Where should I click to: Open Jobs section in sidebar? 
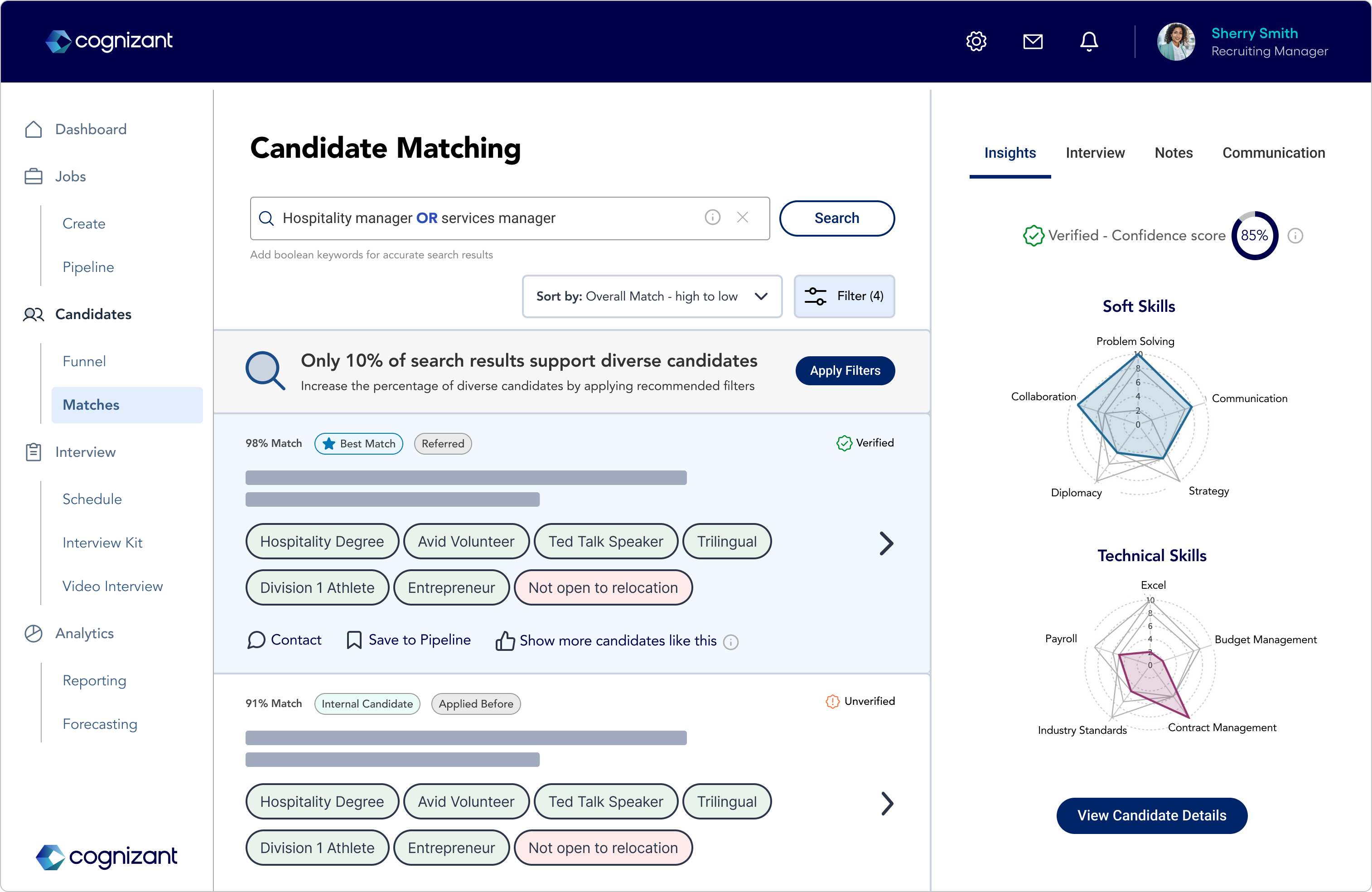(x=70, y=176)
